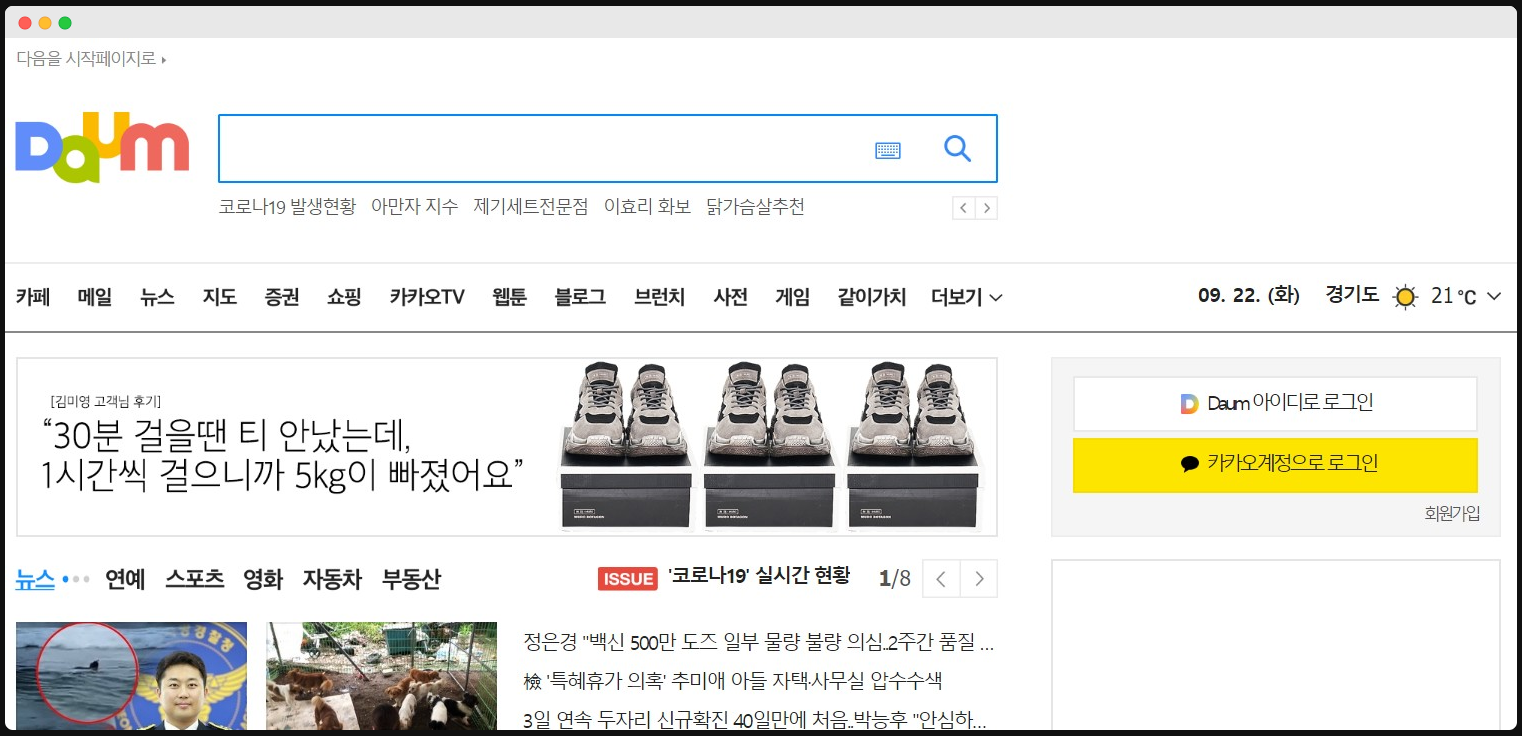This screenshot has height=736, width=1522.
Task: Click Daum 아이디로 로그인 button
Action: click(1275, 403)
